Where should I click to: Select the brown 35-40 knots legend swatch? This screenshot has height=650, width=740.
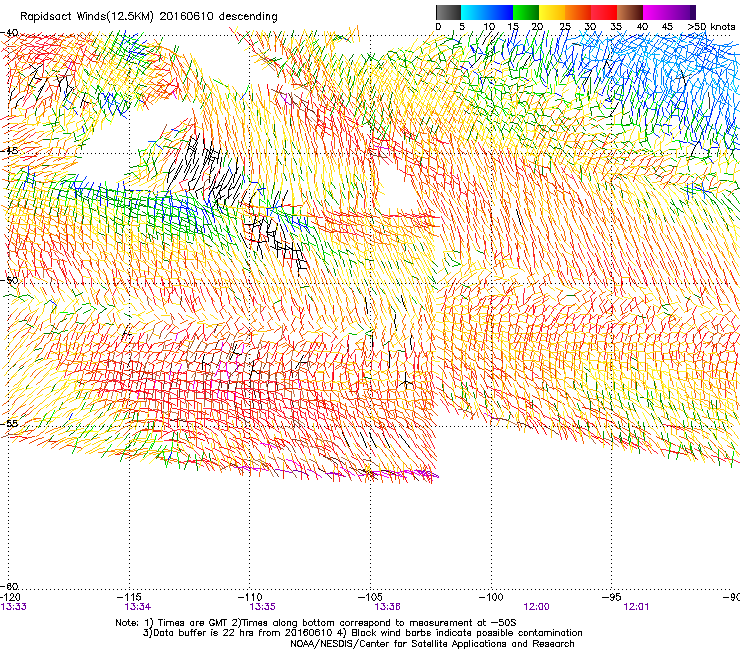630,12
